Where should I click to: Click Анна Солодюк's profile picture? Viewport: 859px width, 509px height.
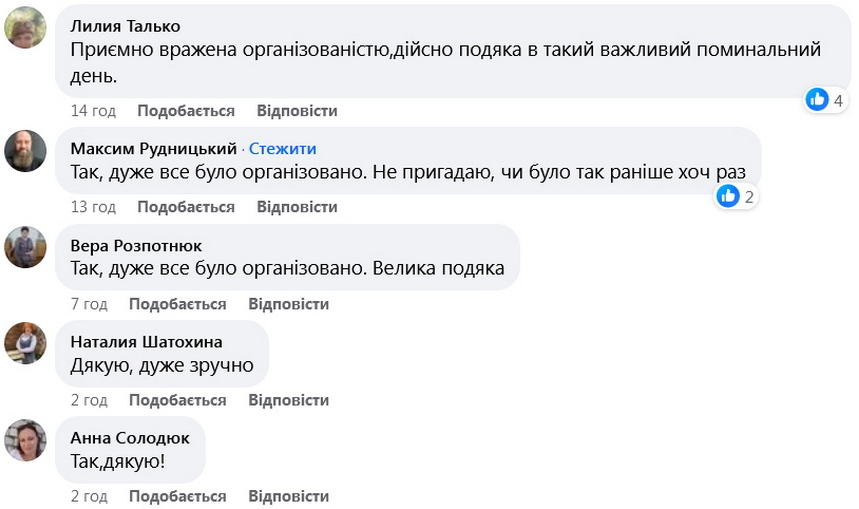pyautogui.click(x=26, y=440)
